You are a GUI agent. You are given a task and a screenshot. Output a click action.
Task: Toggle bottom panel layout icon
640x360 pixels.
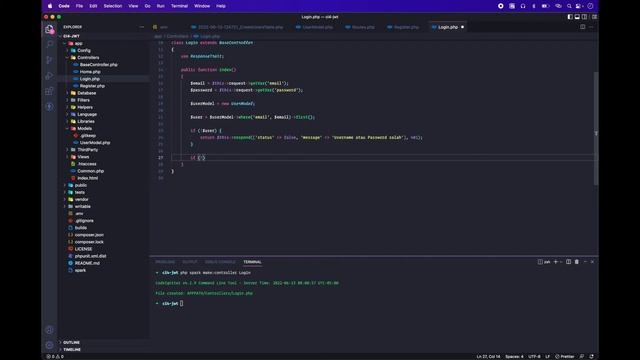click(577, 17)
